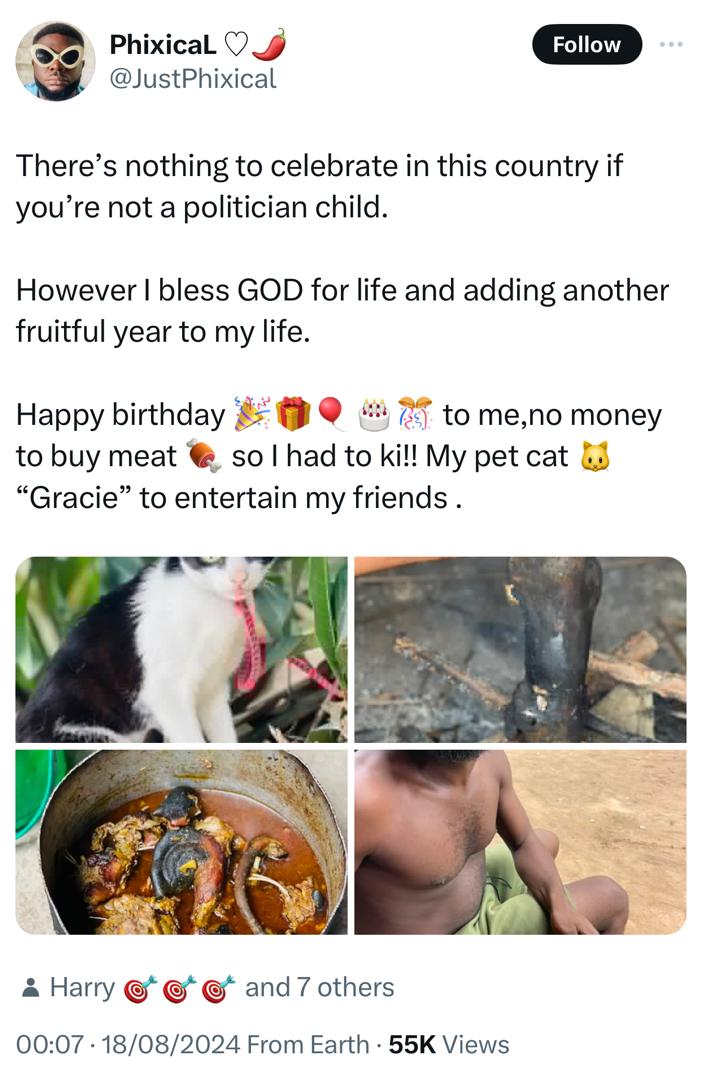
Task: Click the PhixicaL display name
Action: 162,44
